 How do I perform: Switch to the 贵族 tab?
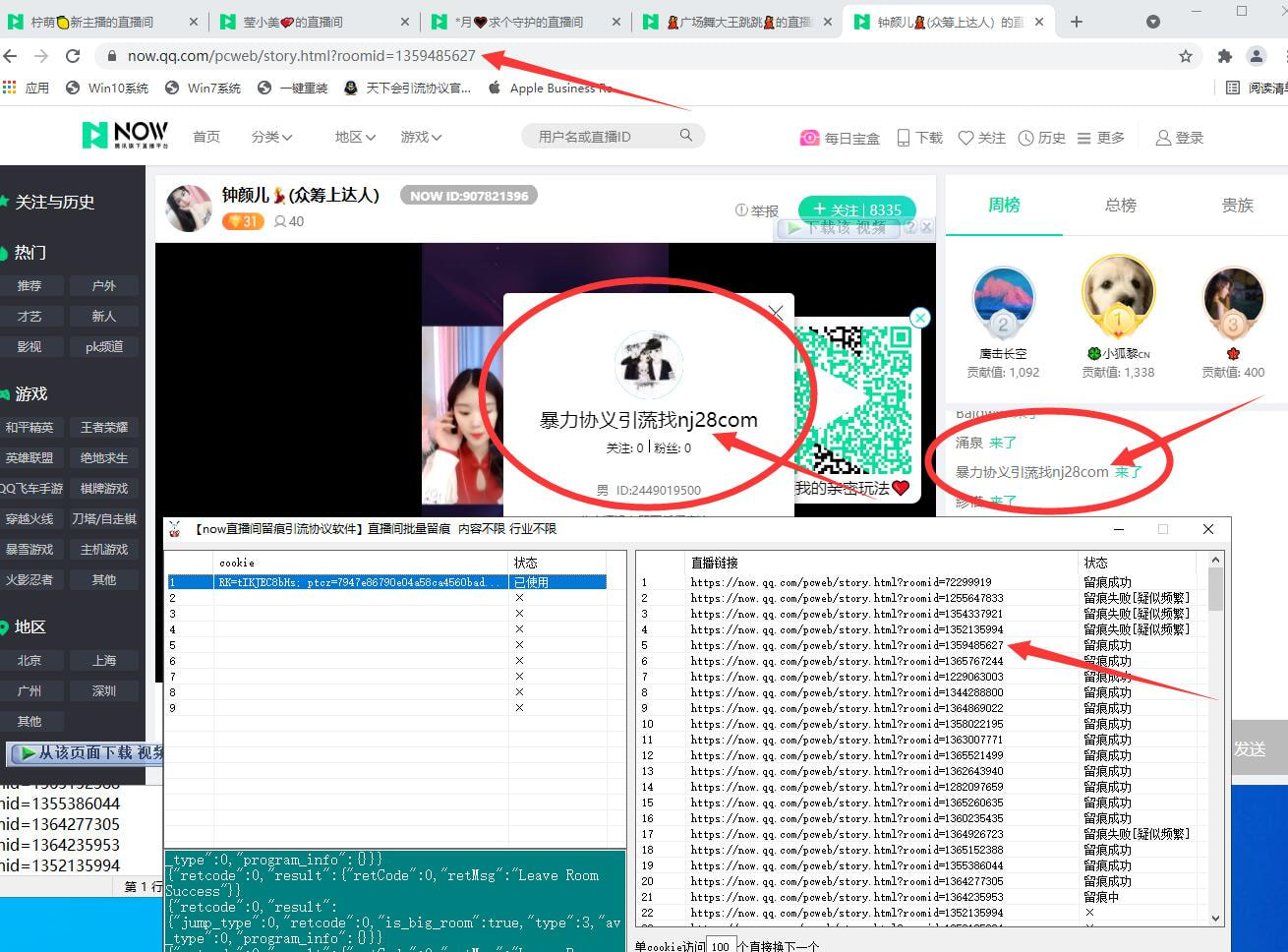[x=1237, y=205]
